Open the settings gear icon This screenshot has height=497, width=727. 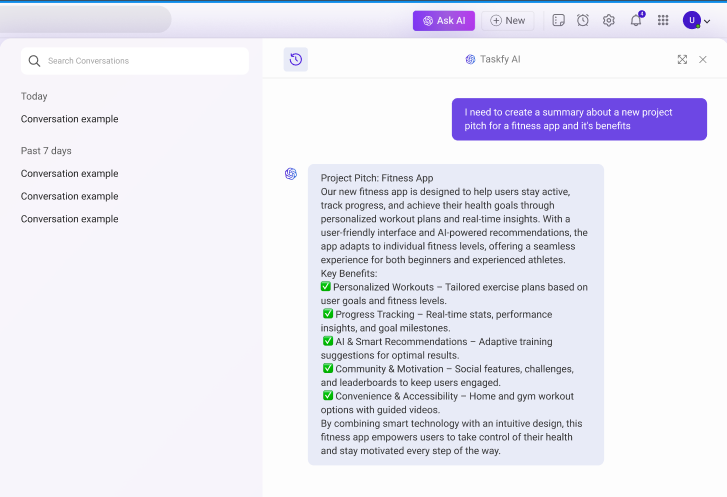click(x=608, y=20)
